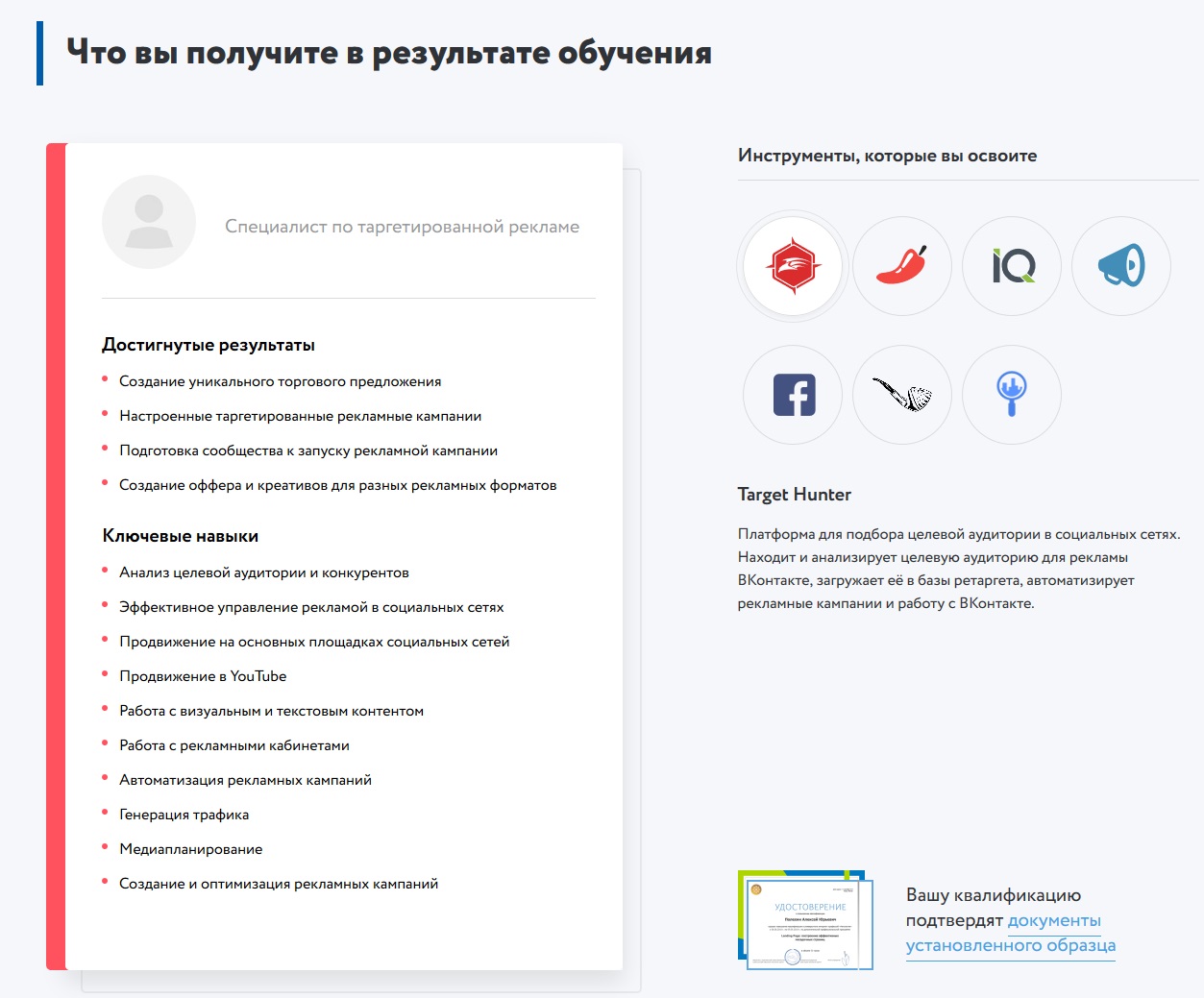Image resolution: width=1204 pixels, height=998 pixels.
Task: Click the gray profile avatar placeholder
Action: (149, 222)
